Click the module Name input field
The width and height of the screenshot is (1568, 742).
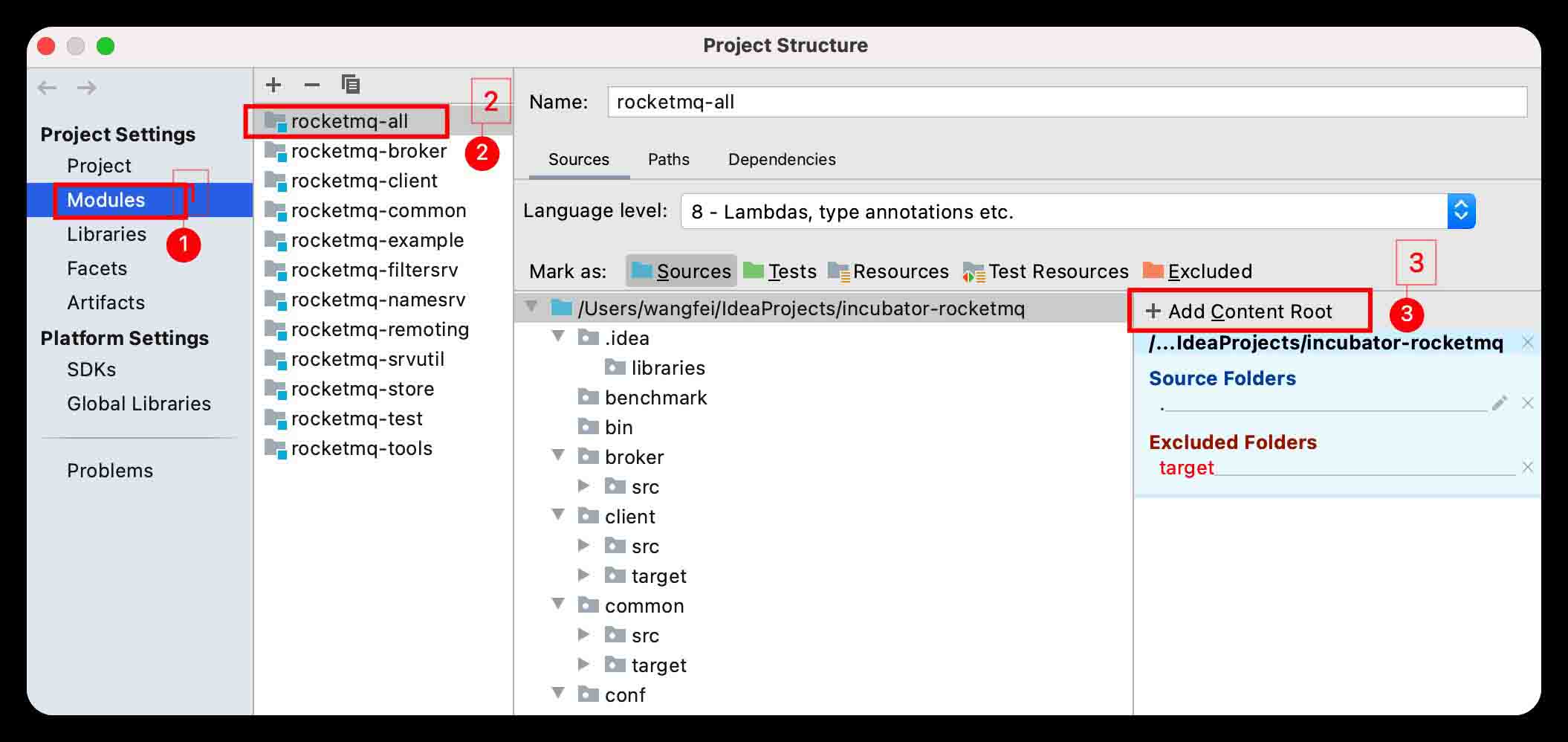coord(1067,102)
